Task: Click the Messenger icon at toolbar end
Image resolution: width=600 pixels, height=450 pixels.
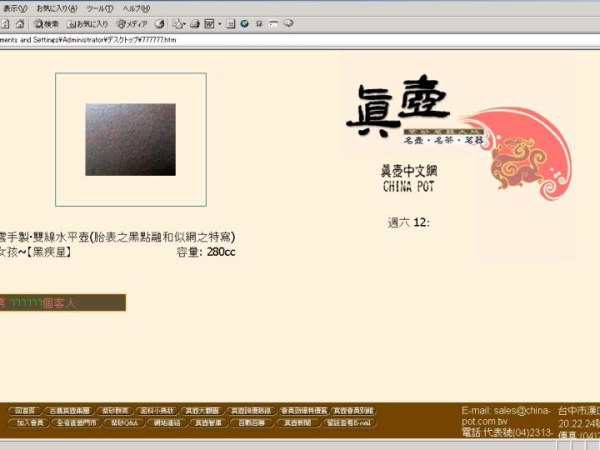Action: (x=288, y=22)
